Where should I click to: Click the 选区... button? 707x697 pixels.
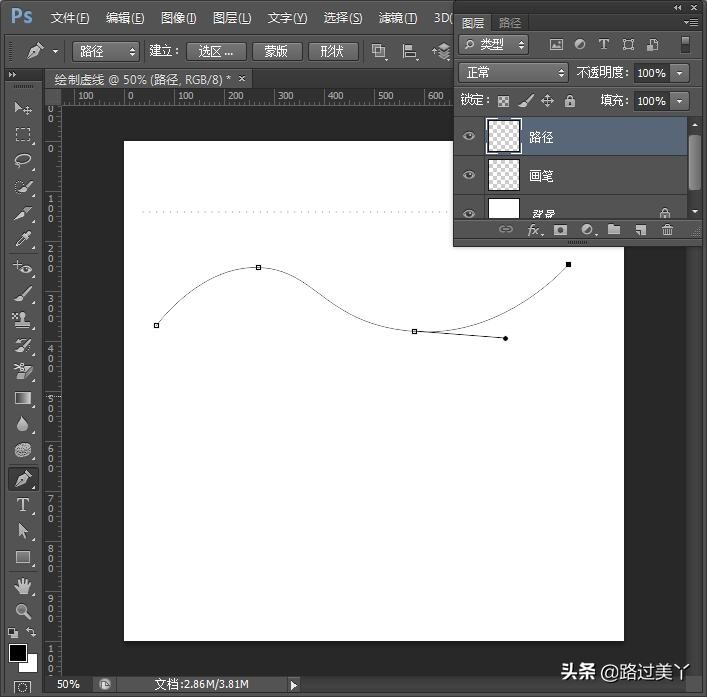pyautogui.click(x=215, y=51)
